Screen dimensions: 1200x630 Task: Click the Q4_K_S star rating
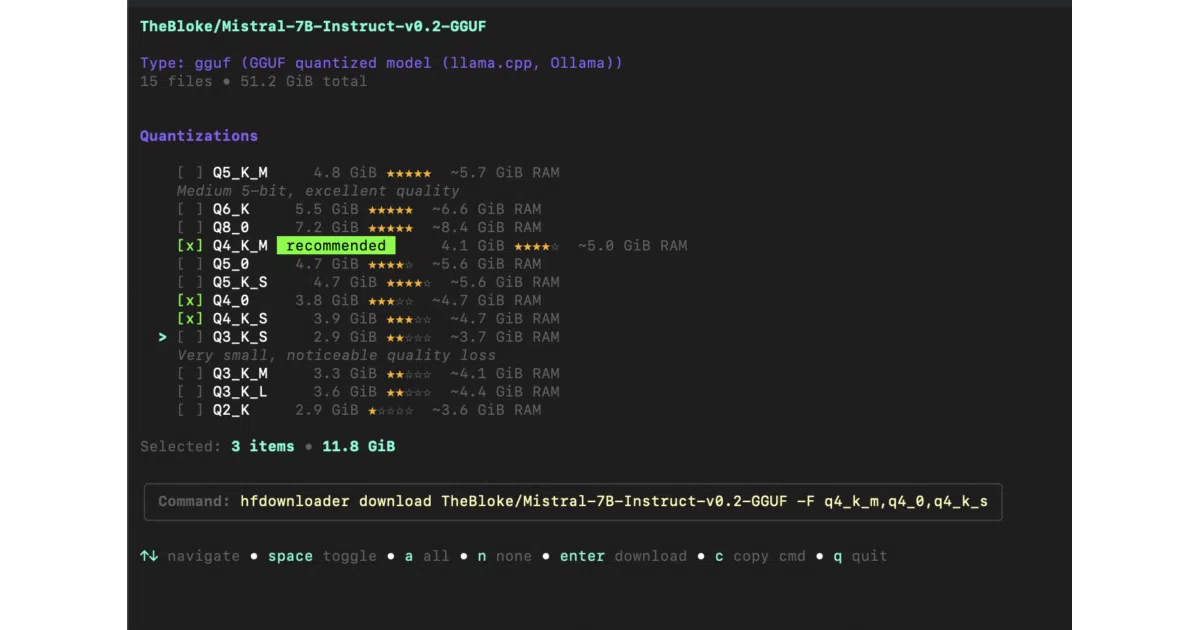[x=409, y=319]
